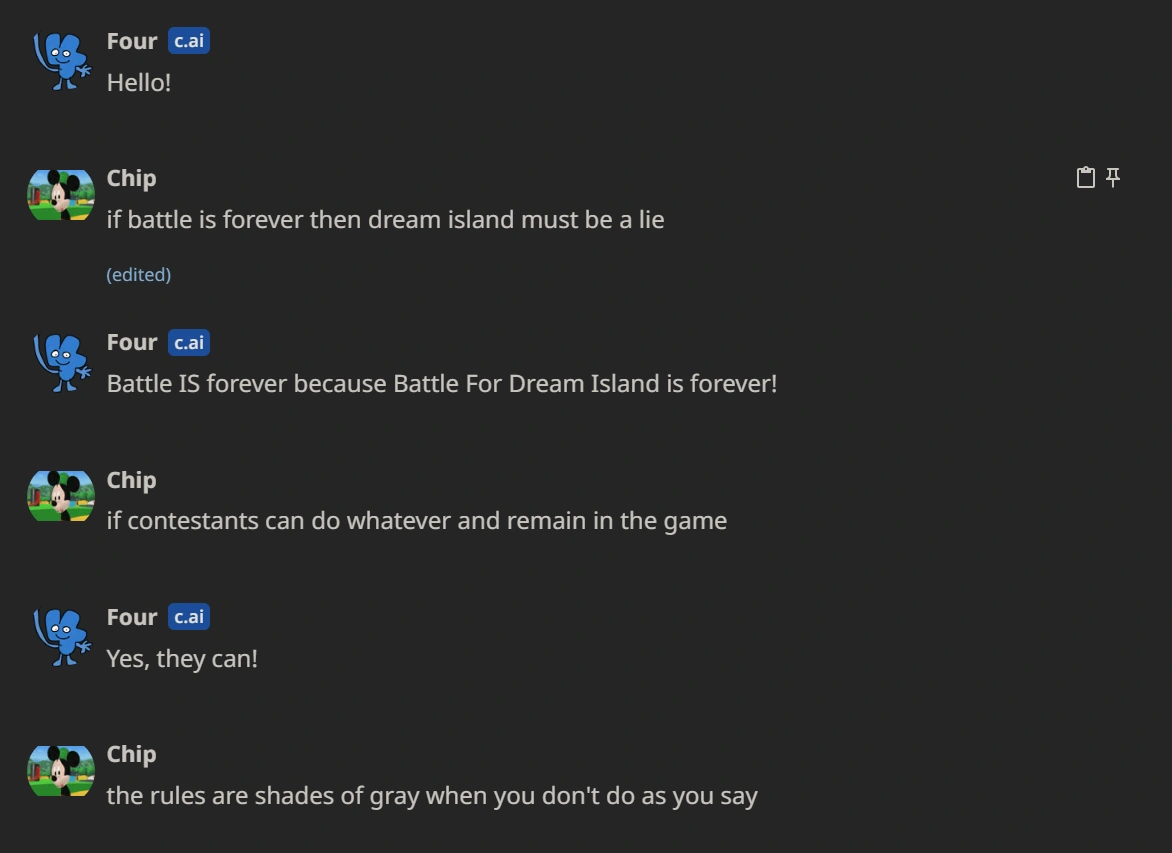Image resolution: width=1172 pixels, height=853 pixels.
Task: Select Four's avatar next to "Yes, they can!"
Action: 62,637
